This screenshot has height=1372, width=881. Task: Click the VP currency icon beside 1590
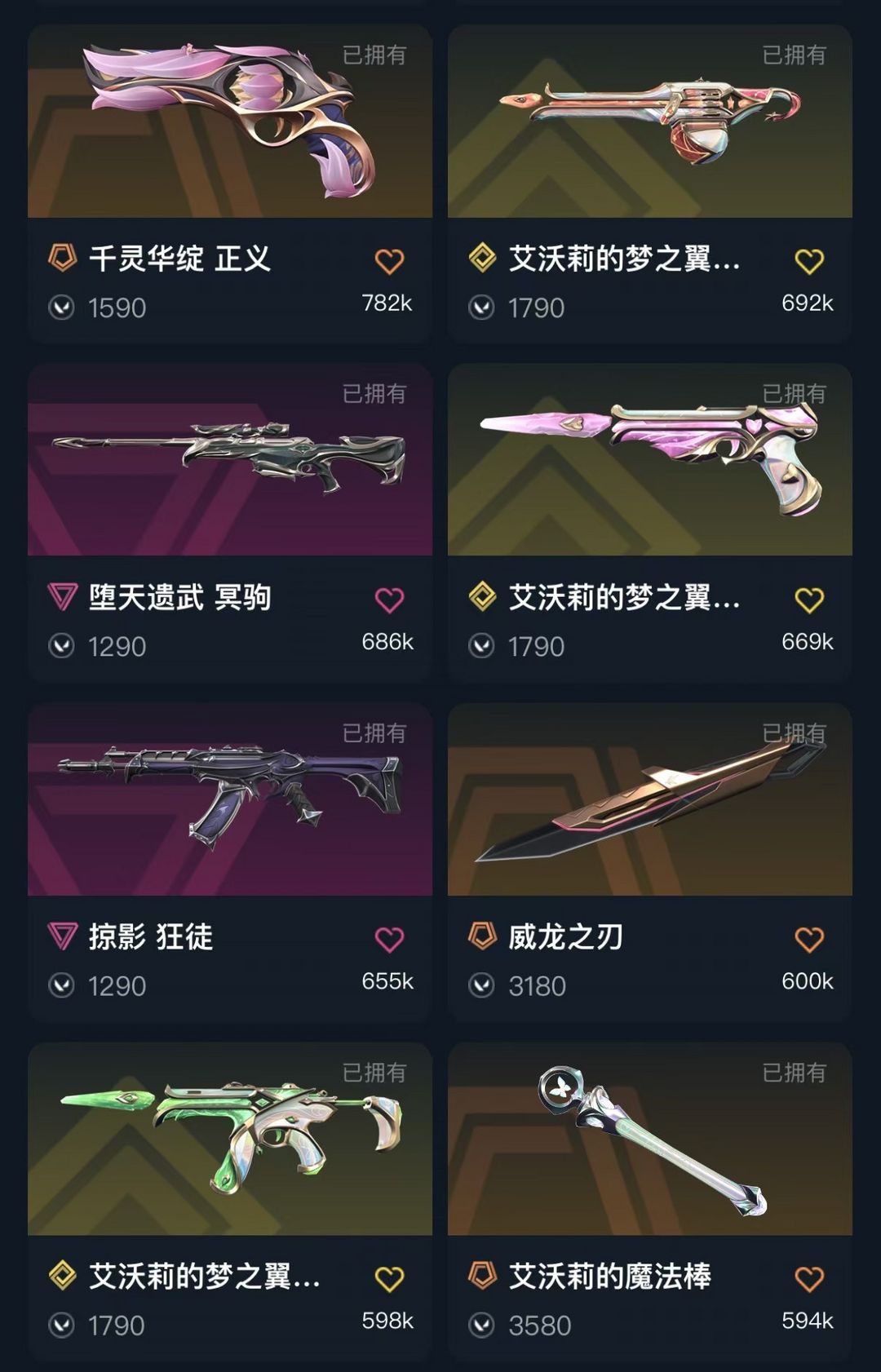62,308
